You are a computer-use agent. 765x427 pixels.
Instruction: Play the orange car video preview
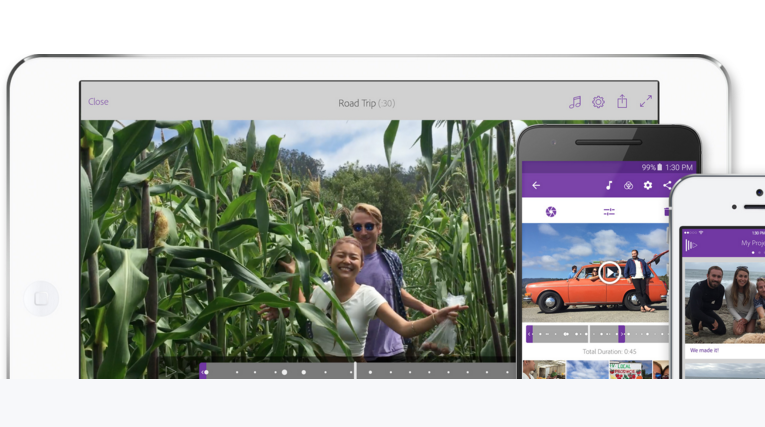pos(610,272)
